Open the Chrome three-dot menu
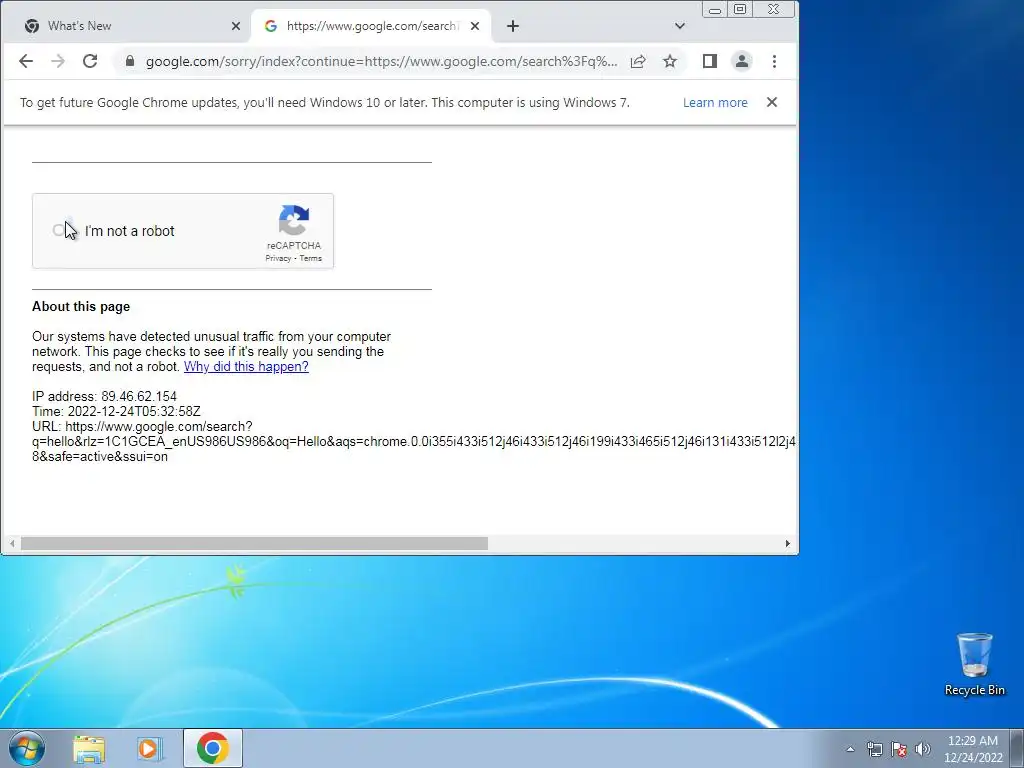1024x768 pixels. tap(775, 61)
